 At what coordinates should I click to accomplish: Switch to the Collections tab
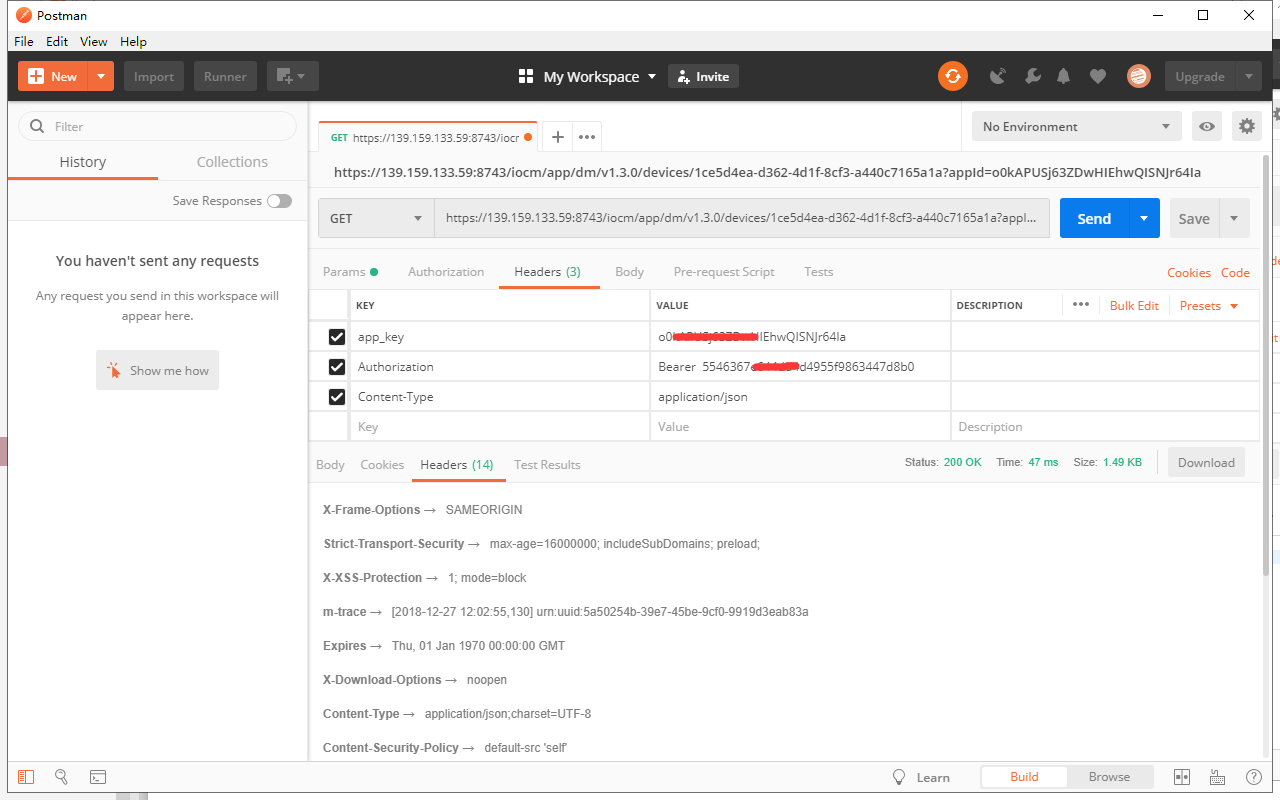point(232,162)
